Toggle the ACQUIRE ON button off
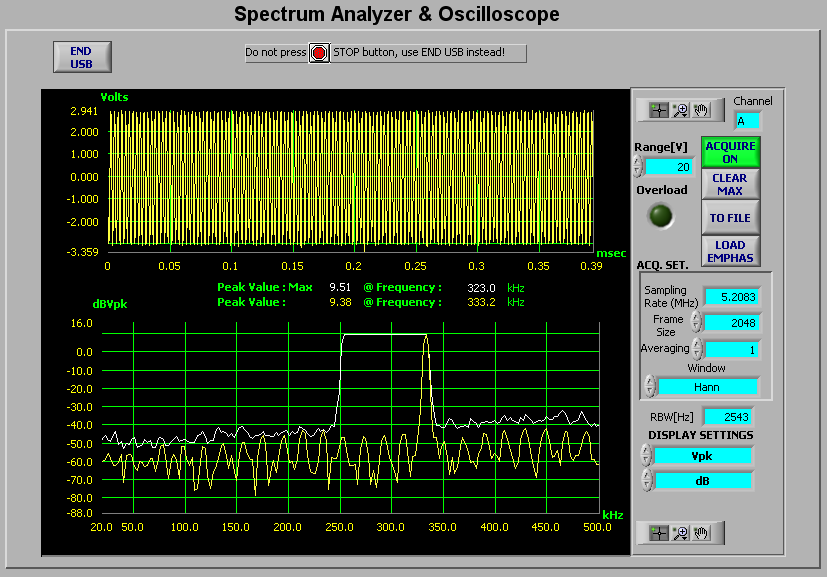 tap(730, 151)
